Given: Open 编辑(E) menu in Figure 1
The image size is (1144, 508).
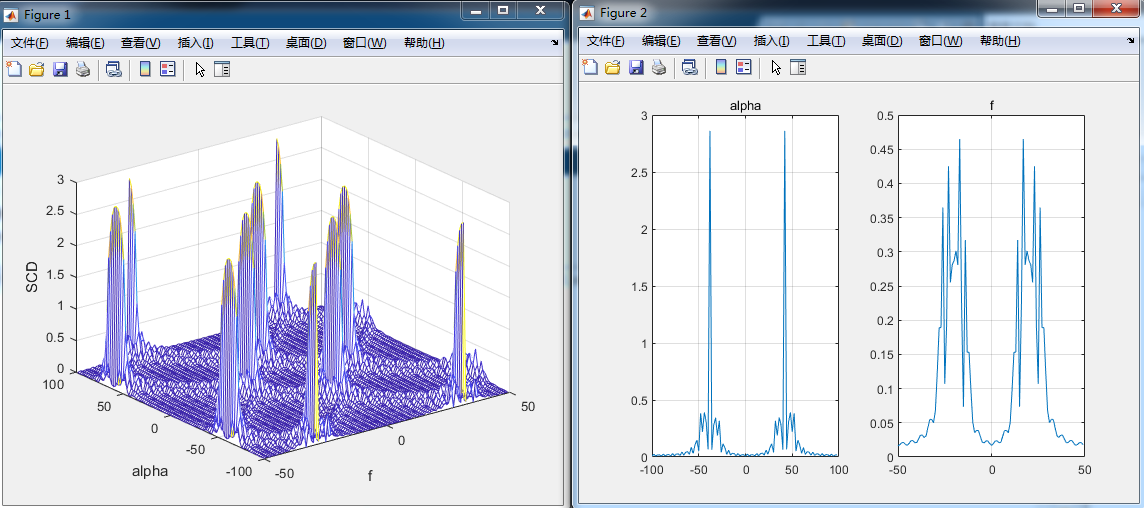Looking at the screenshot, I should (x=85, y=43).
